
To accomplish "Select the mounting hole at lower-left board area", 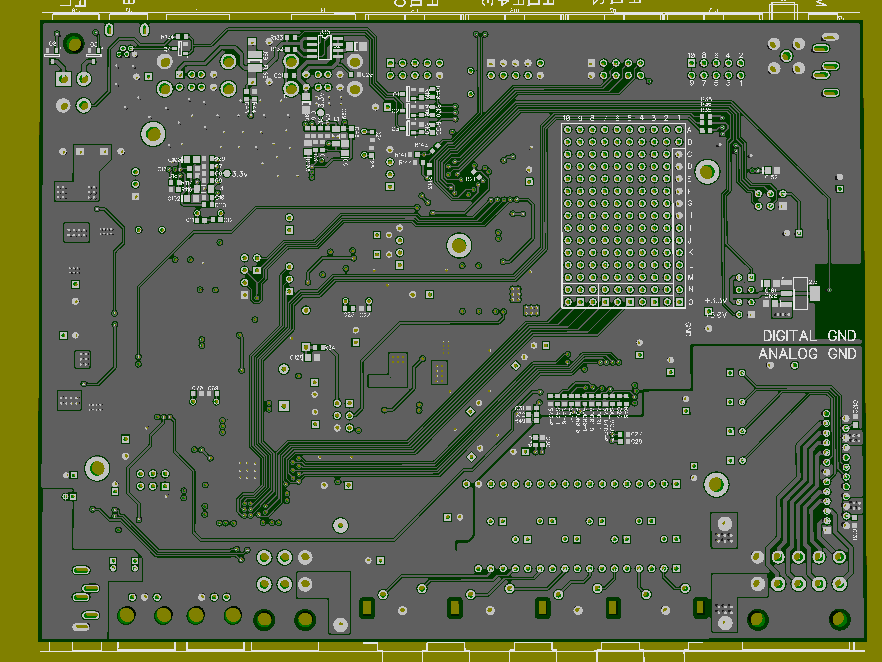I will pos(98,467).
